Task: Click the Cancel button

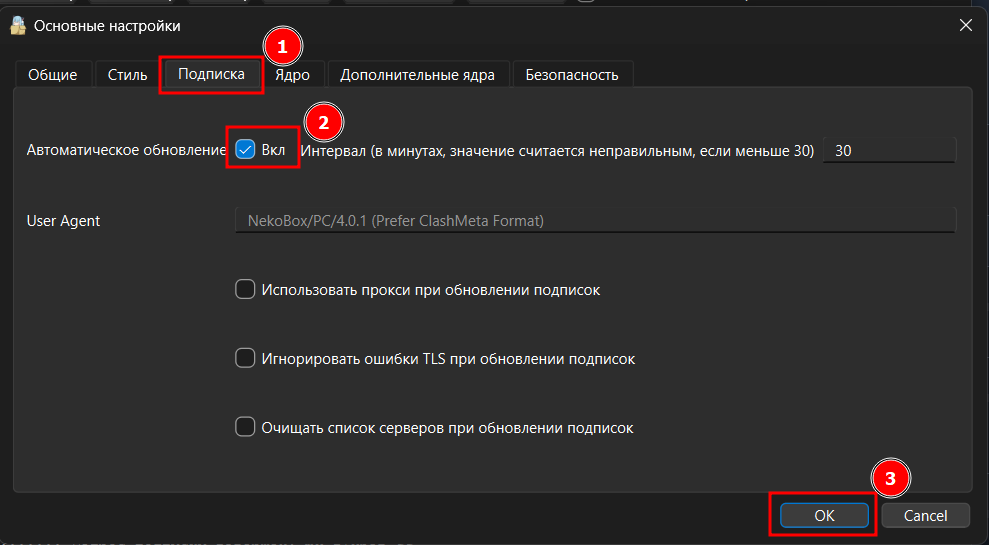Action: point(925,515)
